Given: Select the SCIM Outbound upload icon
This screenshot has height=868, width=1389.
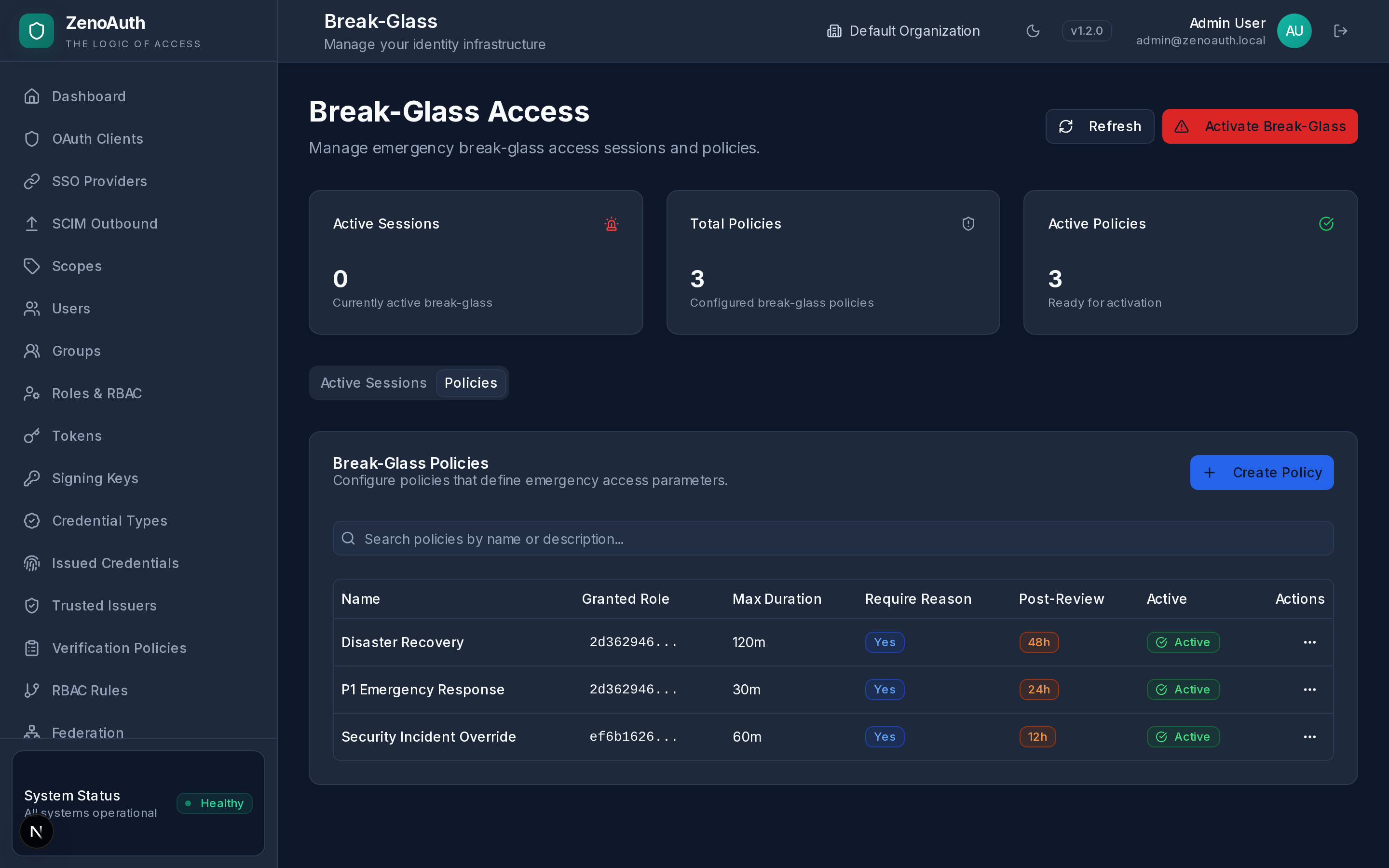Looking at the screenshot, I should 31,223.
